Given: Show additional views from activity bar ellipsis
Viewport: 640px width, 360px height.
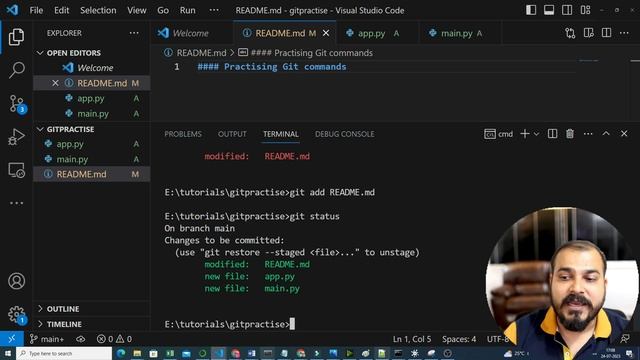Looking at the screenshot, I should [16, 203].
